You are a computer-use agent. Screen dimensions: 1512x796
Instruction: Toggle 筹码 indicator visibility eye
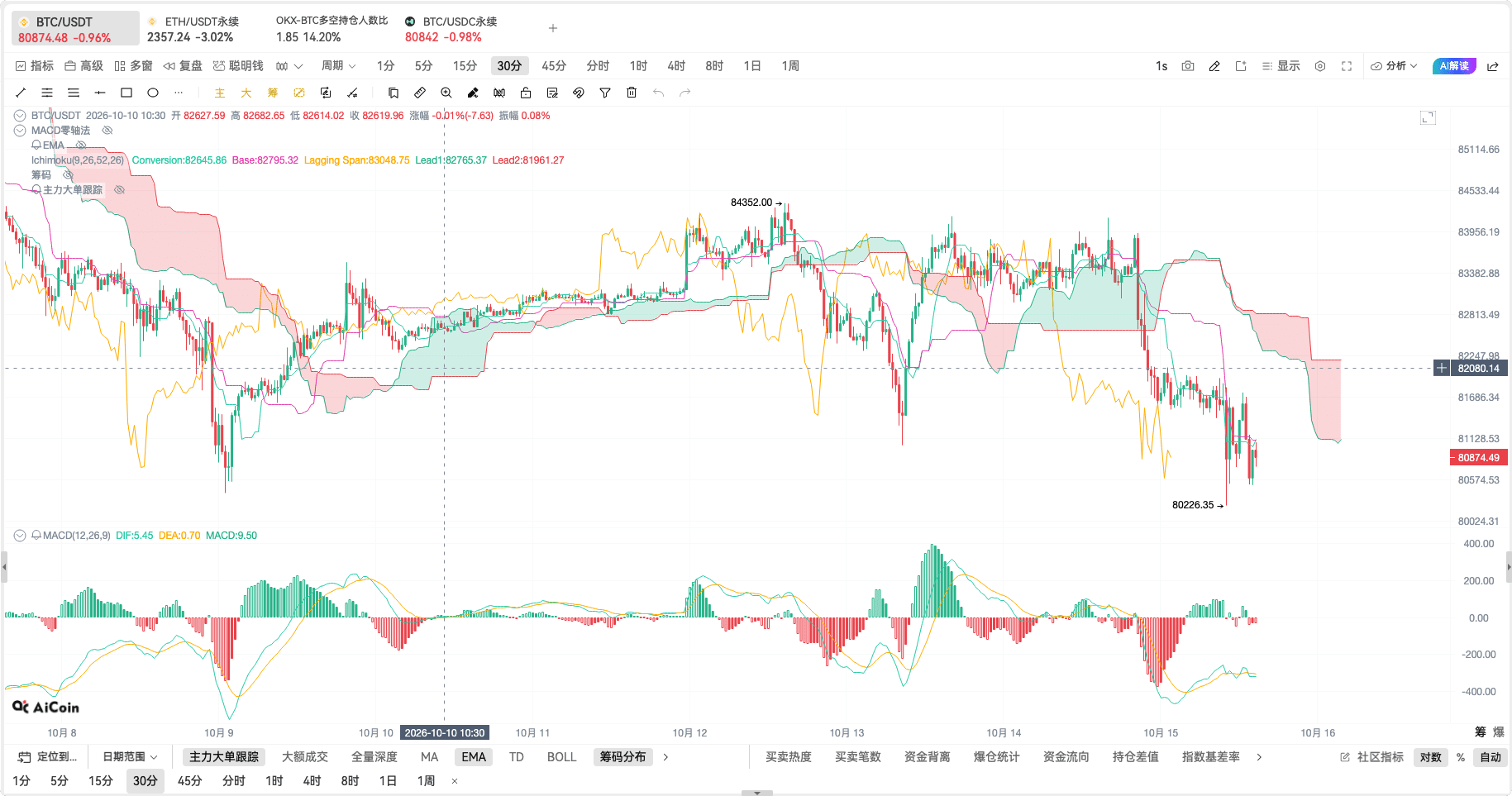click(69, 175)
